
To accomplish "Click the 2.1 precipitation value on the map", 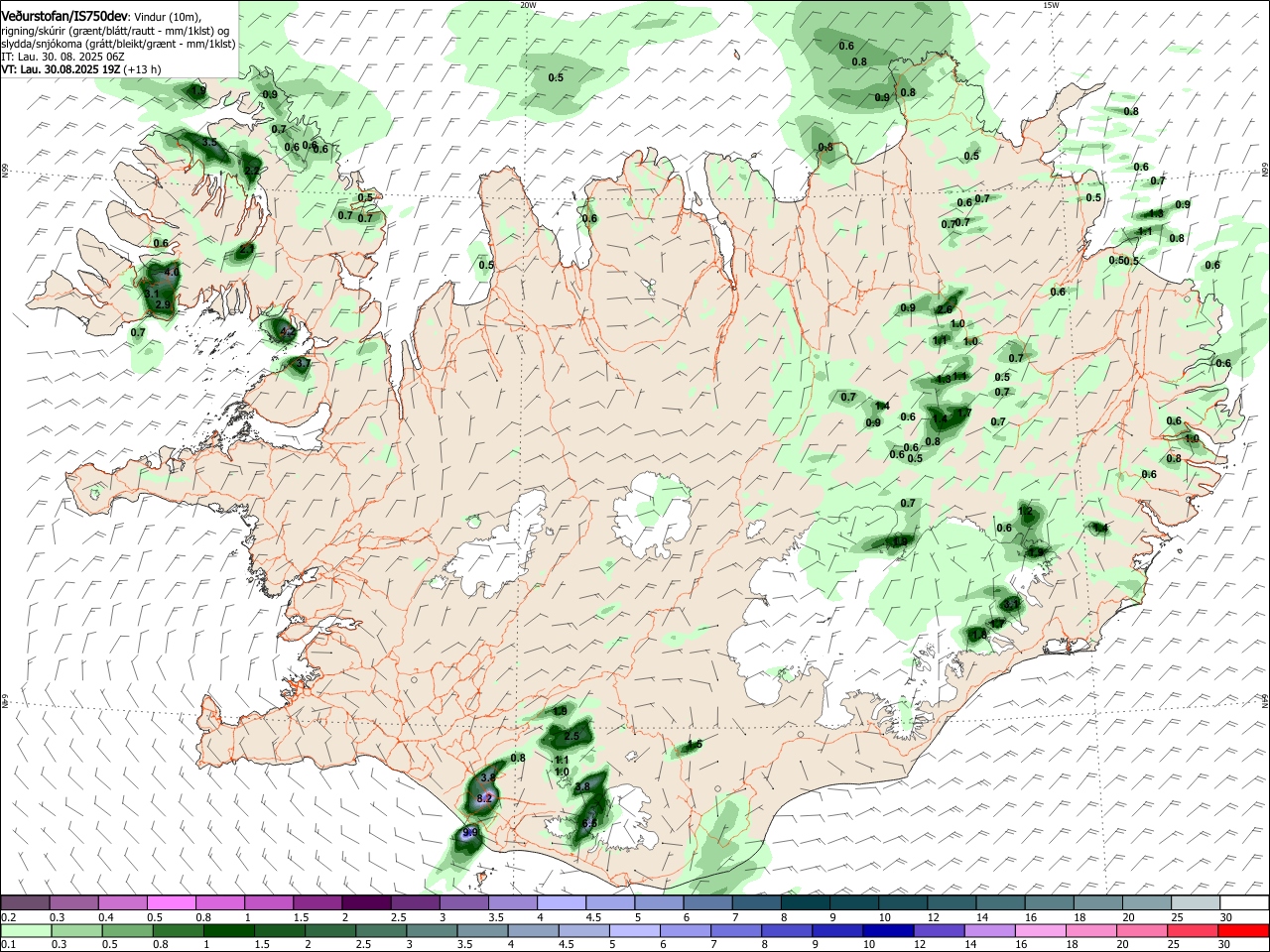I will click(245, 249).
